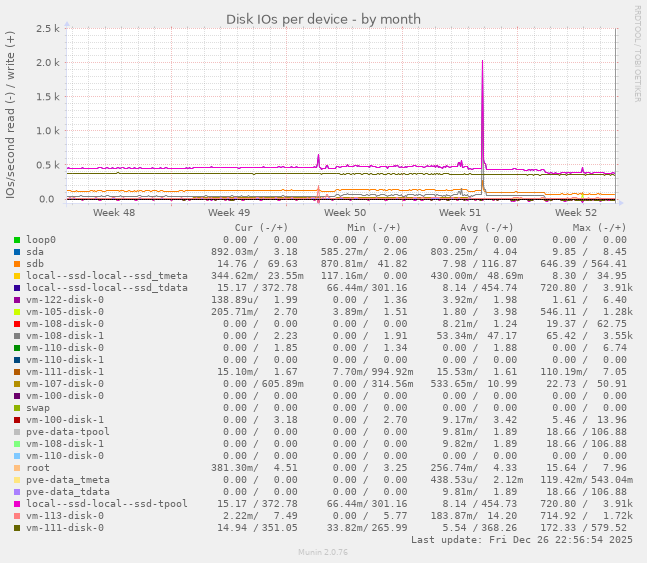Click the dark olive vm-111-disk-0 legend swatch
The width and height of the screenshot is (647, 563).
(17, 528)
